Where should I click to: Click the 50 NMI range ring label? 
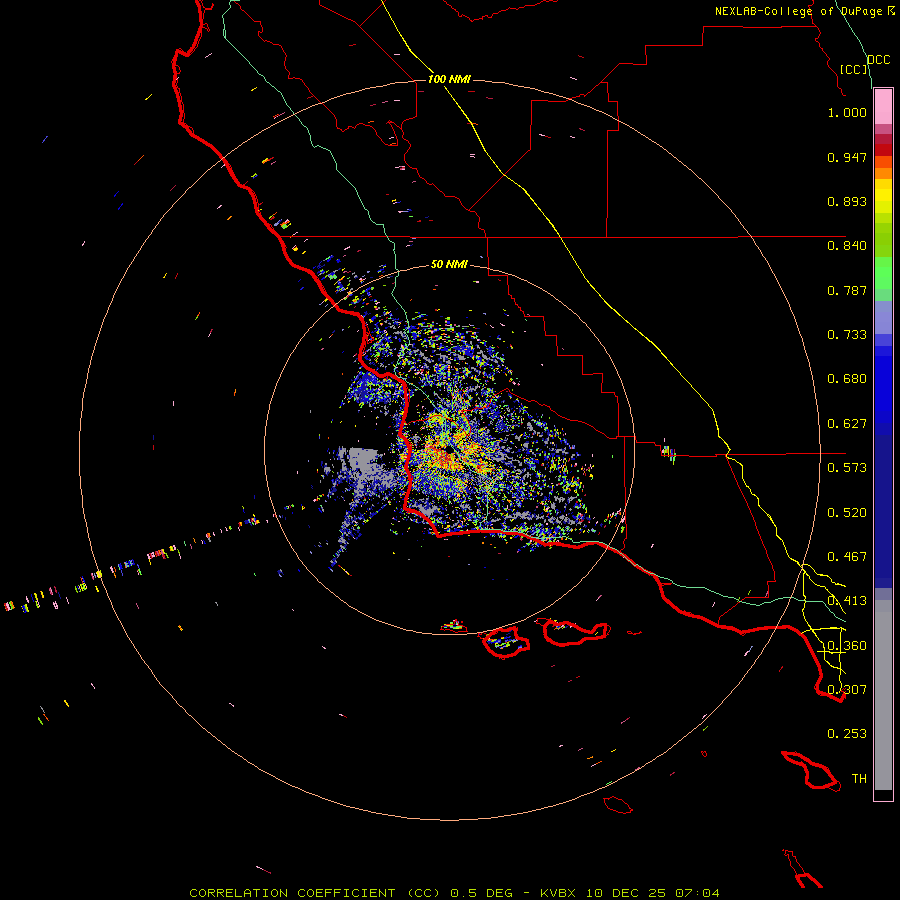(449, 264)
